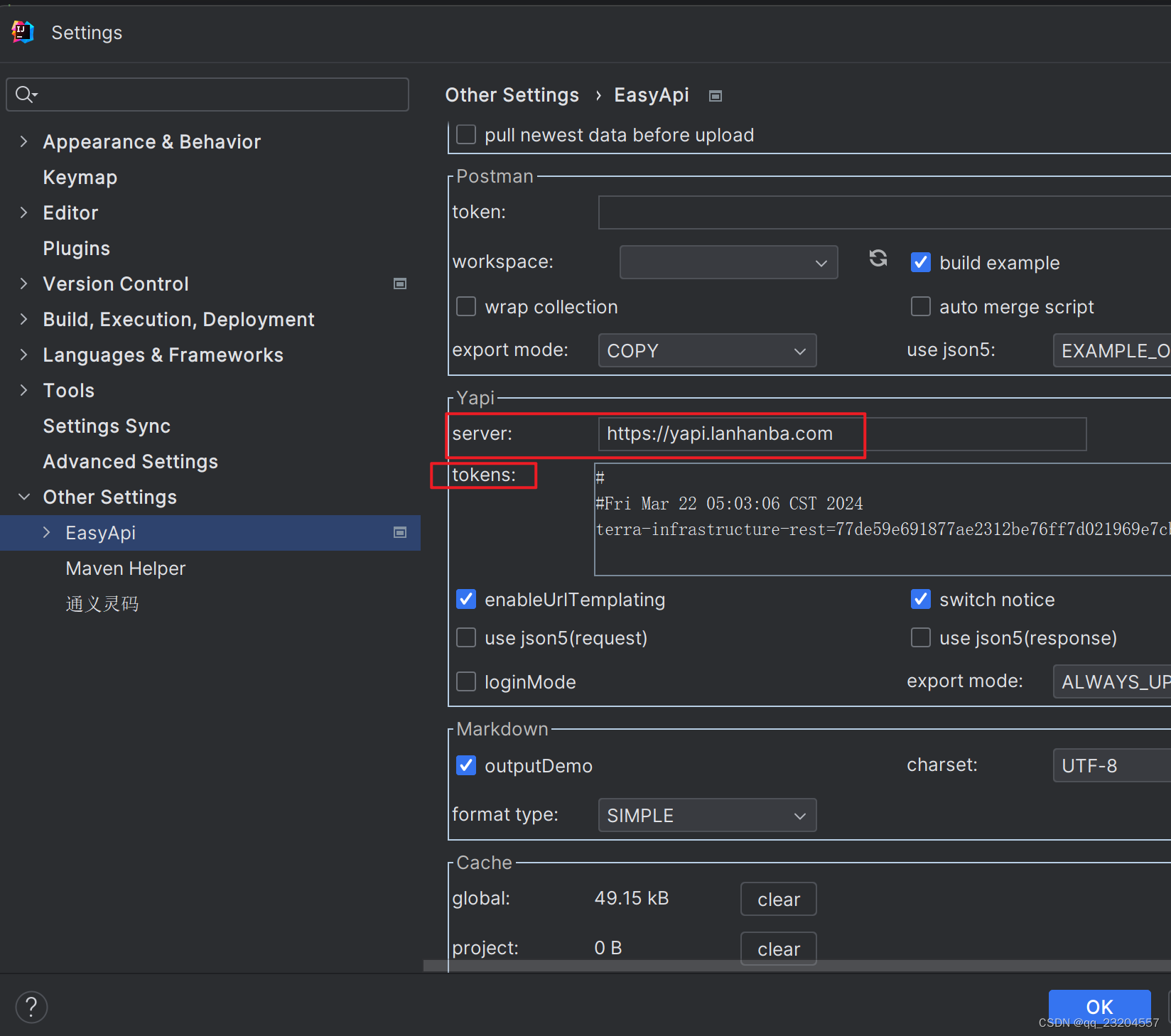Expand Version Control section
The height and width of the screenshot is (1036, 1171).
pos(23,284)
